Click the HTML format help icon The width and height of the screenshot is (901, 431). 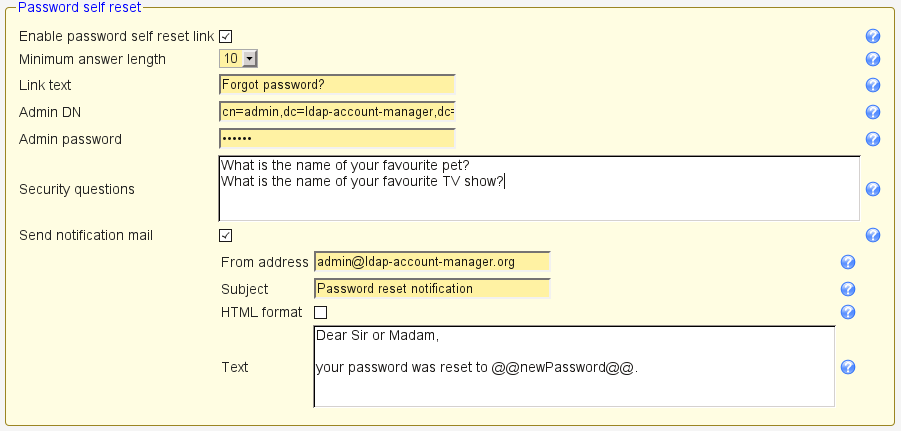[848, 312]
